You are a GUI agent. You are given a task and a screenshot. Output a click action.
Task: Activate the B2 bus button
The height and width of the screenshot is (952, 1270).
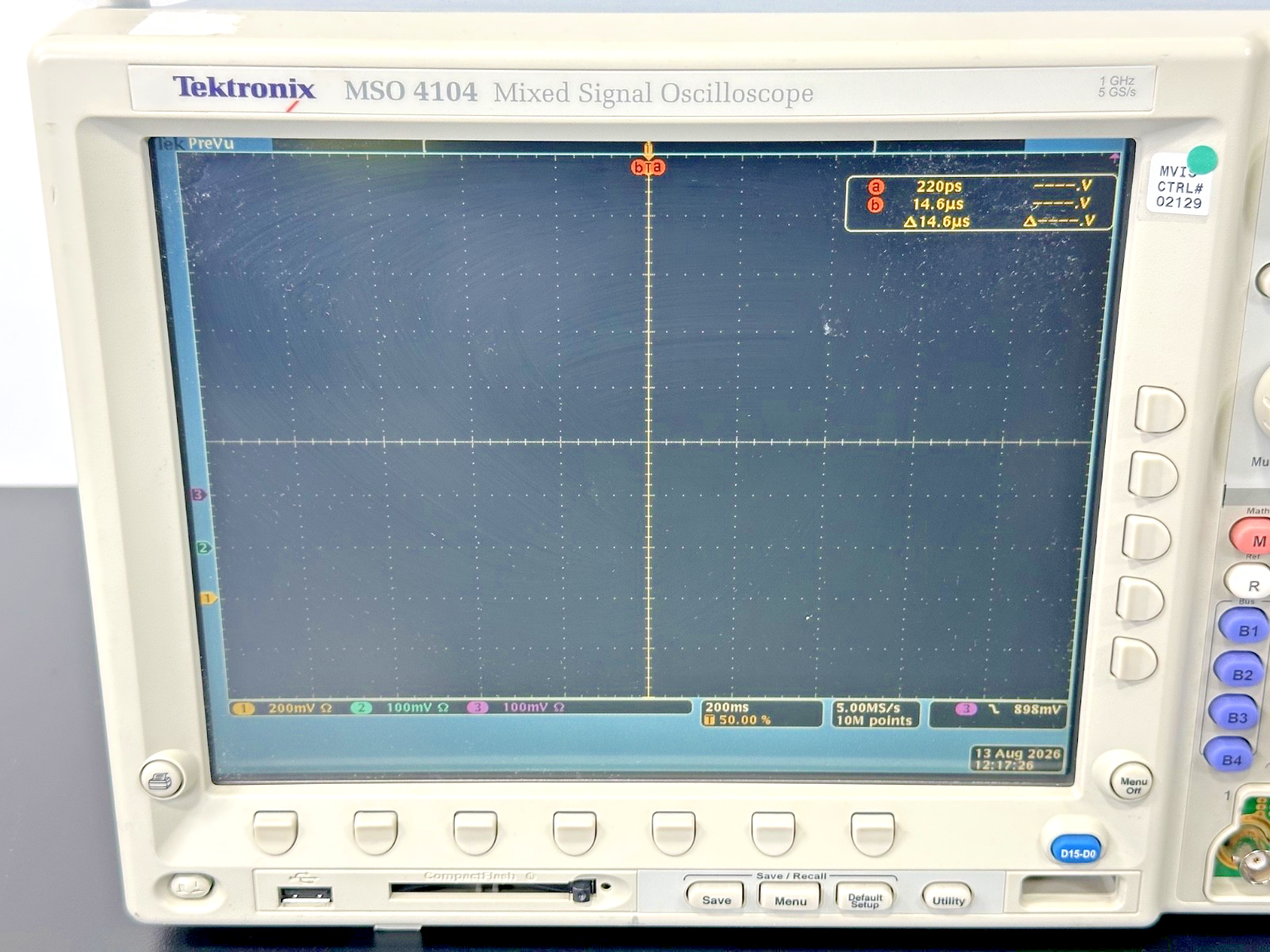pyautogui.click(x=1240, y=671)
